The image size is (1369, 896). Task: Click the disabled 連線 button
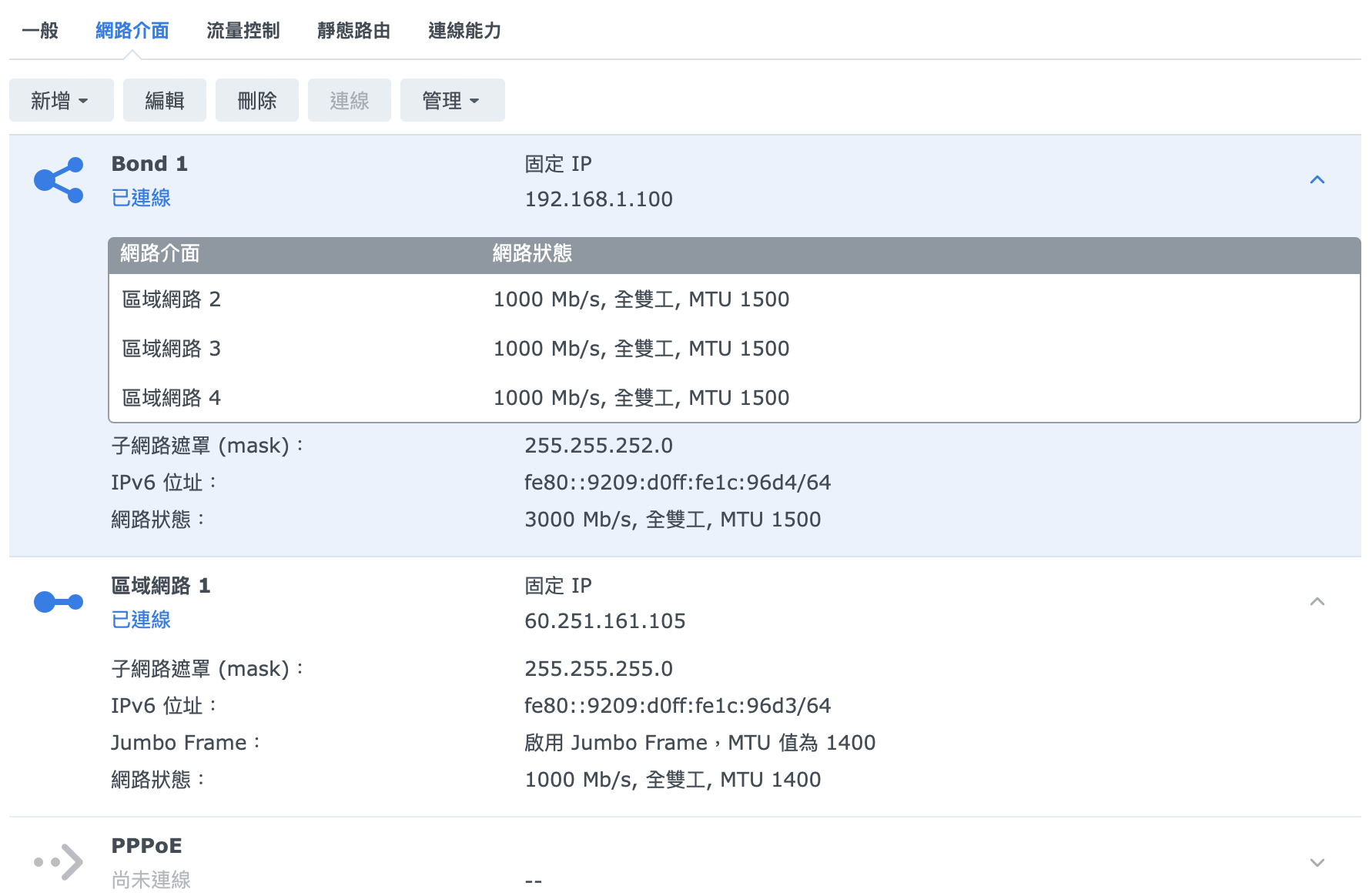(350, 101)
